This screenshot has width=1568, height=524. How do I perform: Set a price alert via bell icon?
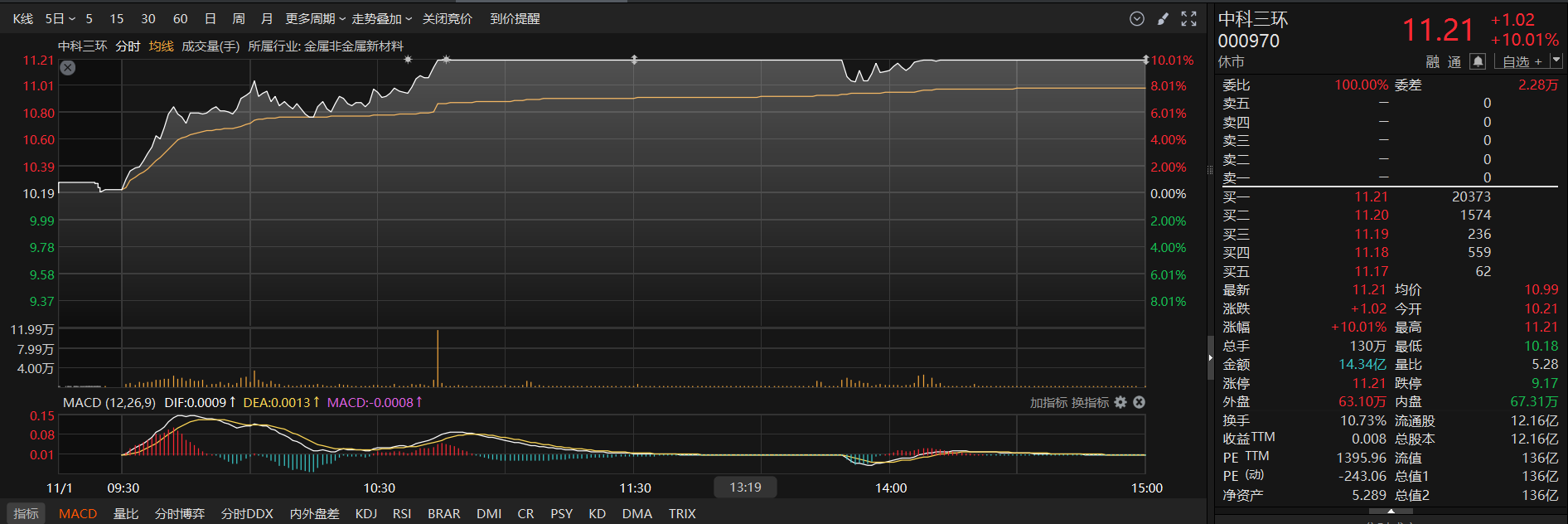1478,61
